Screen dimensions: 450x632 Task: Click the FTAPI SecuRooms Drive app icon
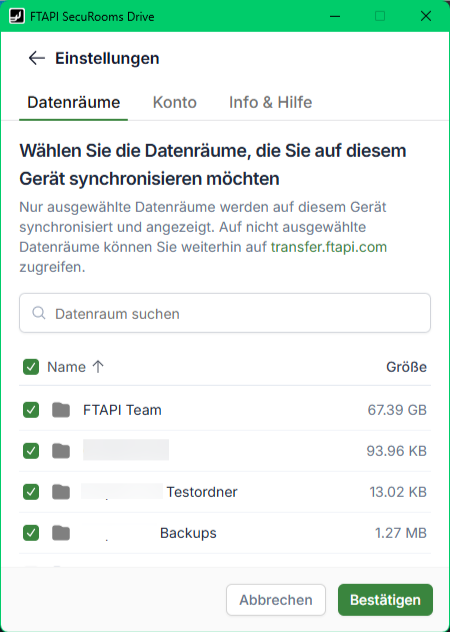17,16
